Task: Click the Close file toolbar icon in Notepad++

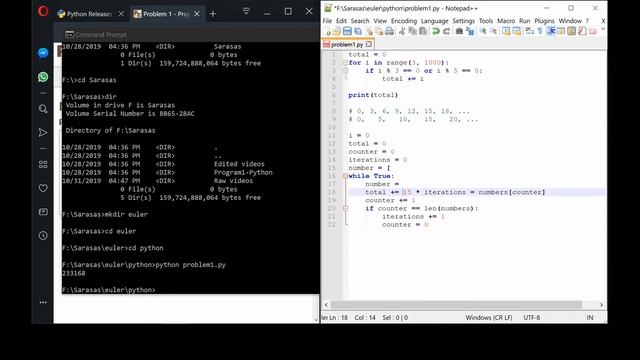Action: (369, 31)
